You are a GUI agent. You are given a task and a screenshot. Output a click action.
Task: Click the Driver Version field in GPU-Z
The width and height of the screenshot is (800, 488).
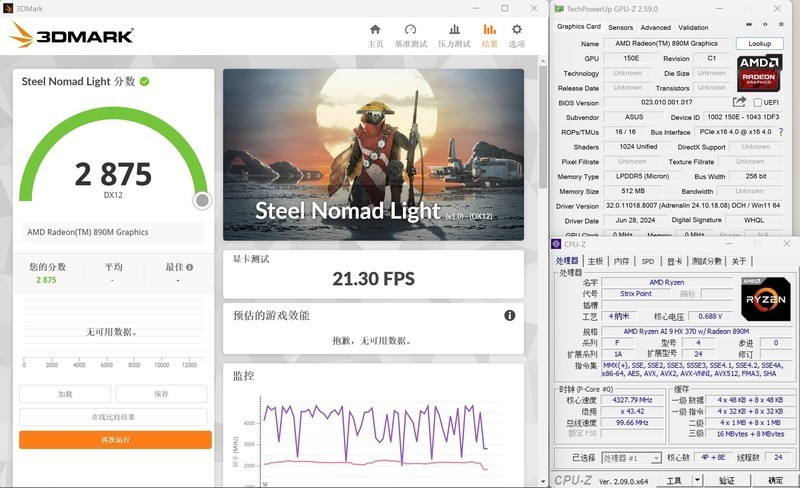pyautogui.click(x=692, y=206)
